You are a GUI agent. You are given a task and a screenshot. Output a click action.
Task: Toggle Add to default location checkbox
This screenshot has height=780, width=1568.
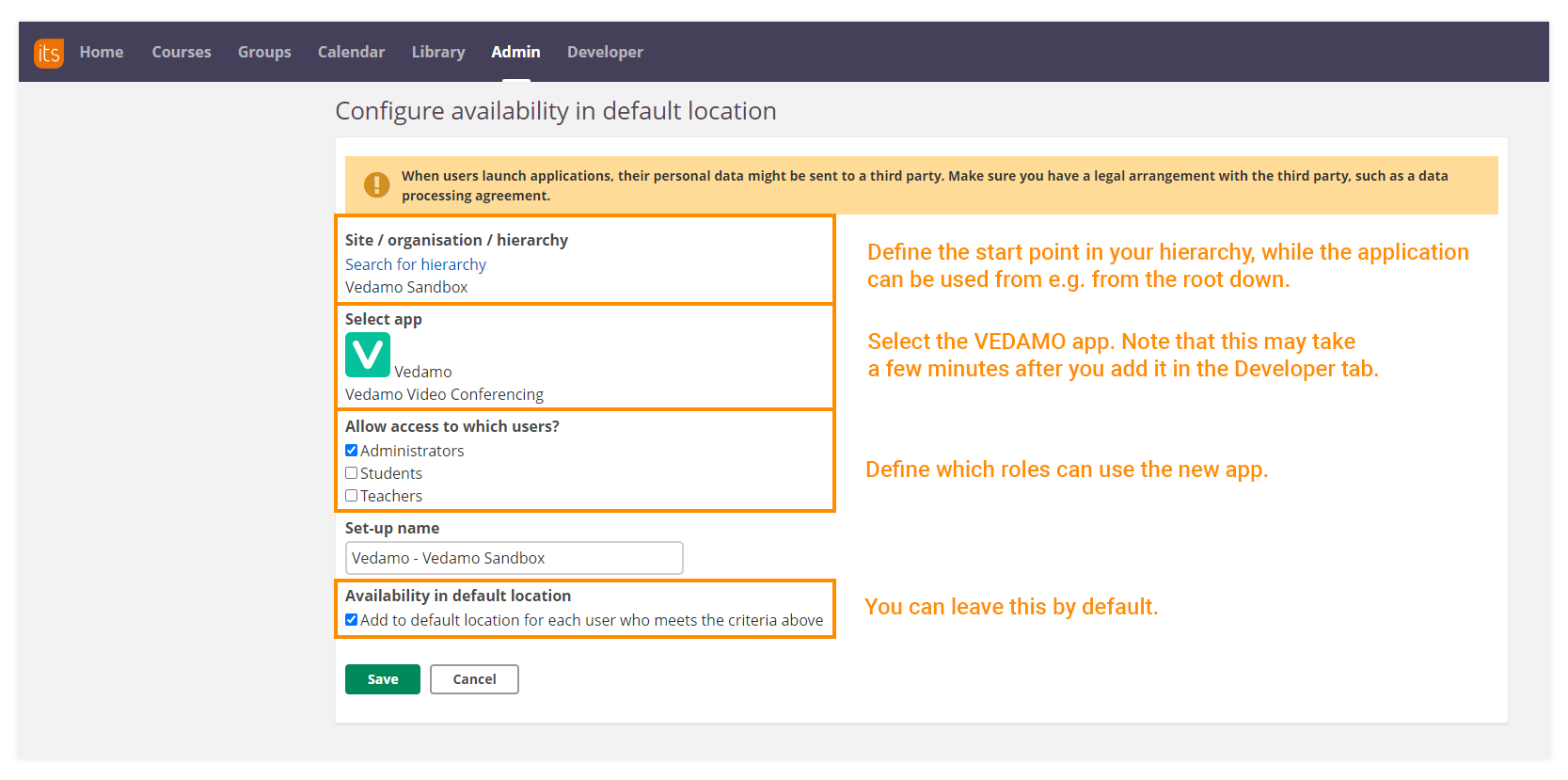(x=352, y=620)
